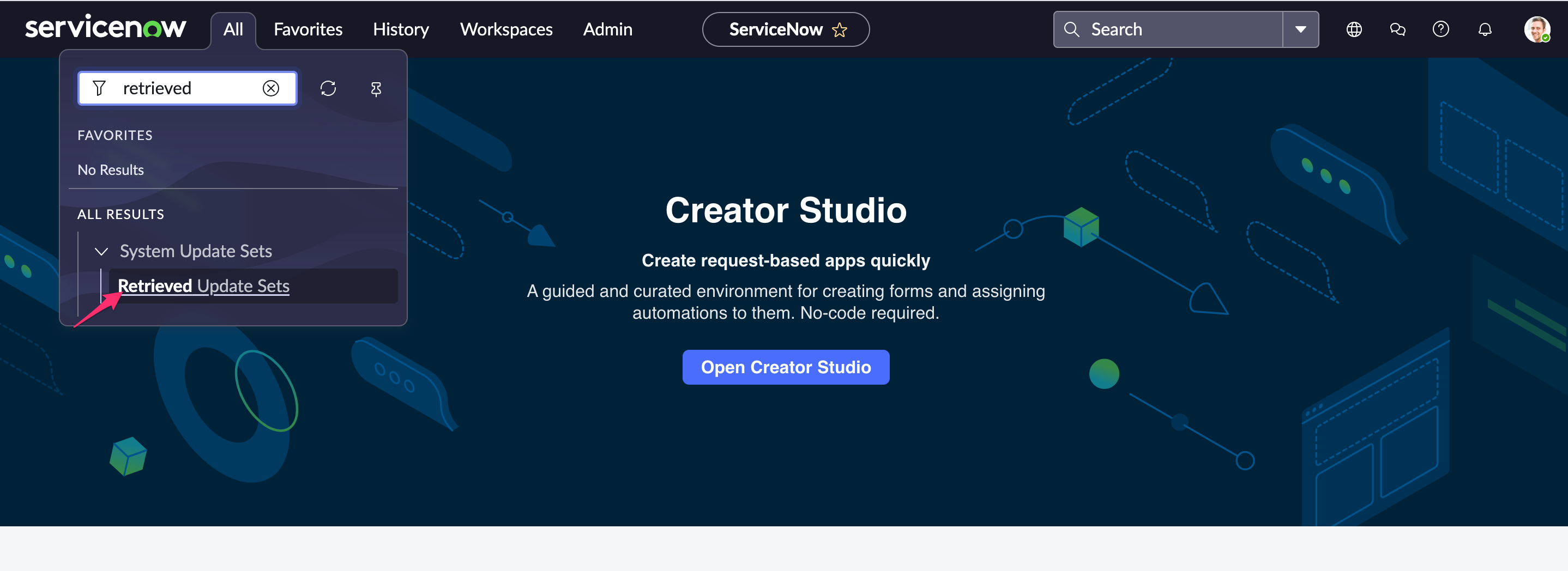Pin the All menu open
This screenshot has height=571, width=1568.
tap(375, 89)
